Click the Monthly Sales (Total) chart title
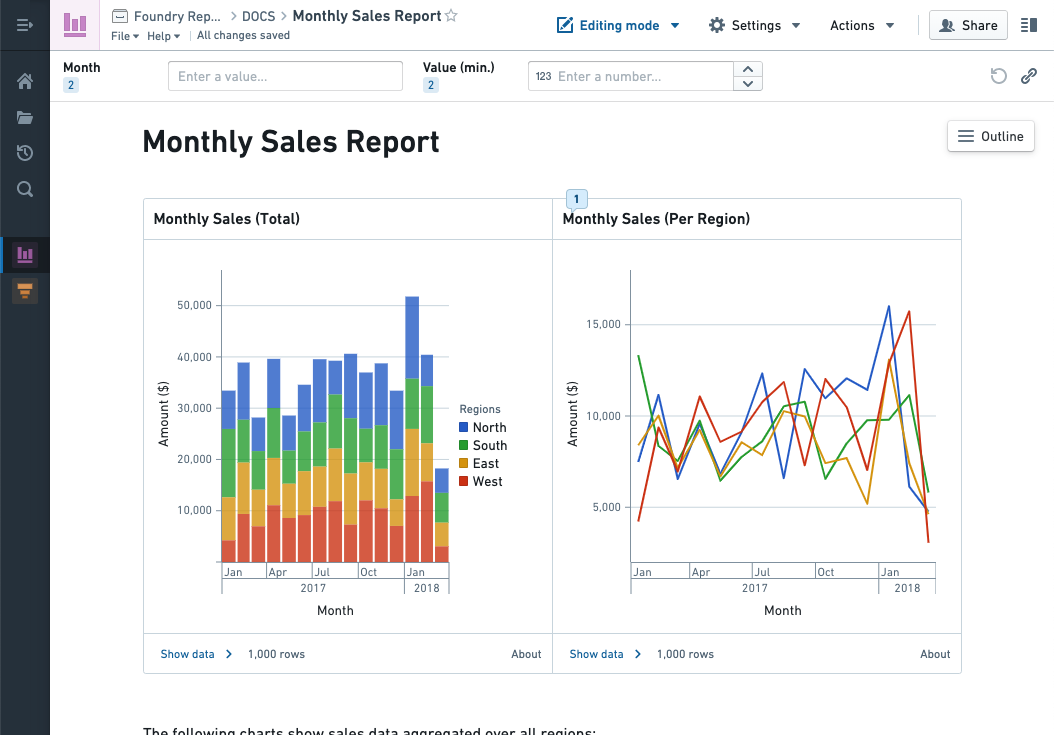The height and width of the screenshot is (735, 1054). point(227,219)
